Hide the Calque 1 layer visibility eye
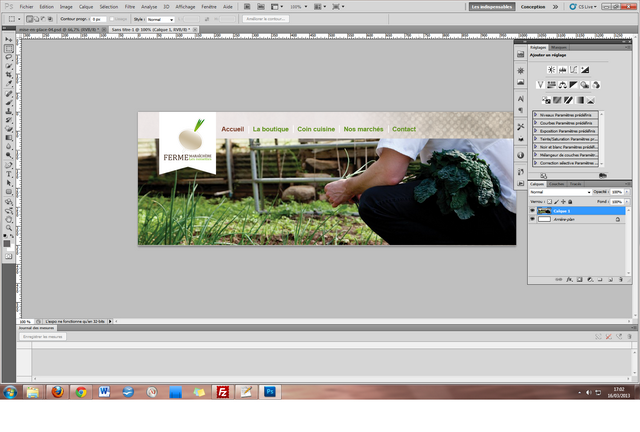Image resolution: width=640 pixels, height=432 pixels. tap(532, 211)
